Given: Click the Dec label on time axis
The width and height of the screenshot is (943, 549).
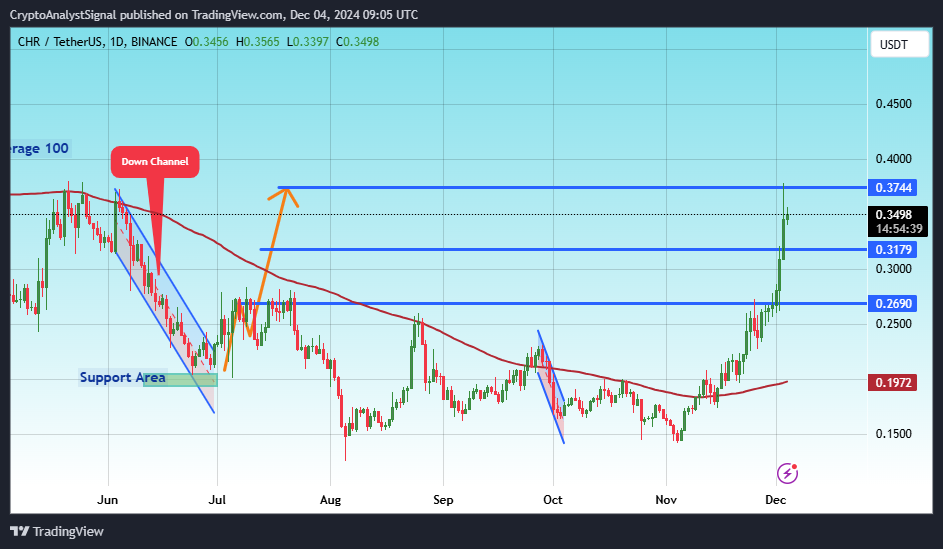Looking at the screenshot, I should pyautogui.click(x=776, y=500).
